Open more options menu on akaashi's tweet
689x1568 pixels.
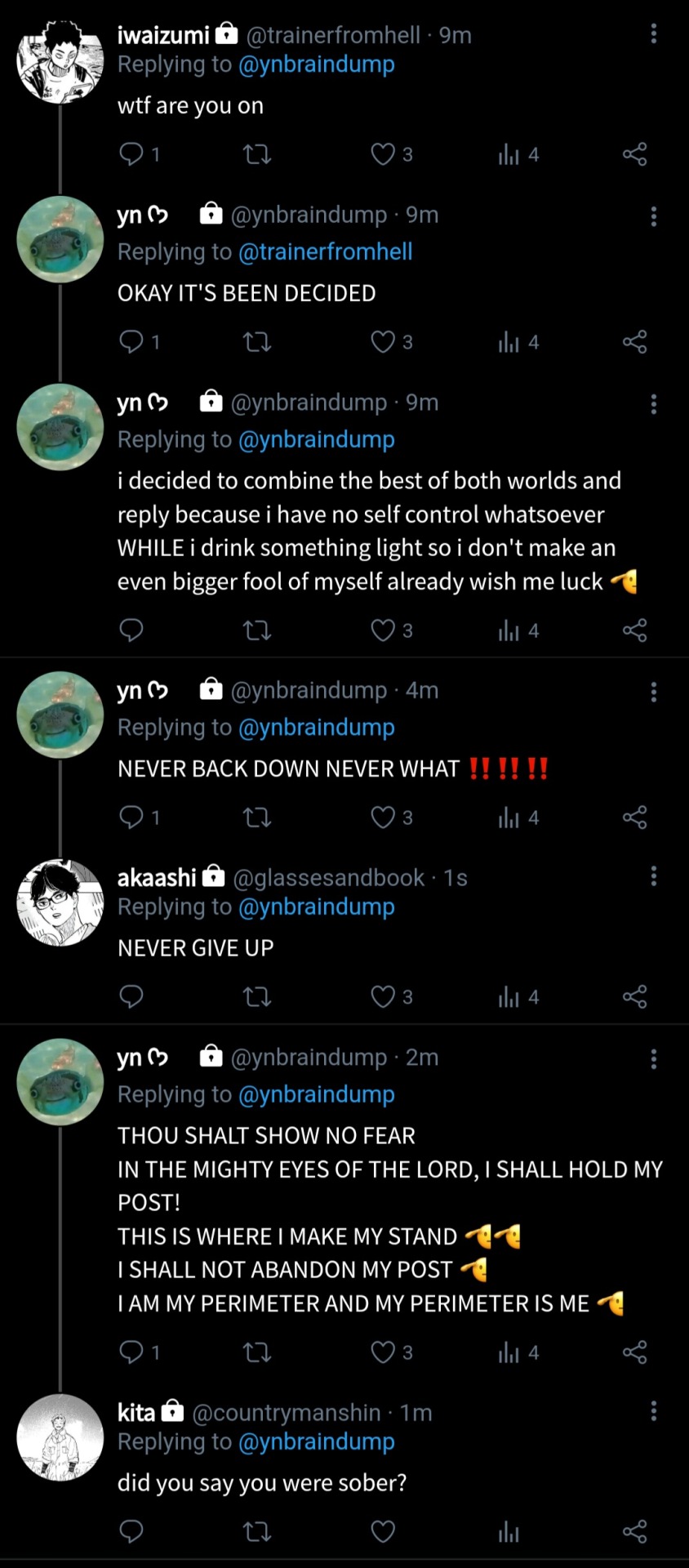(x=653, y=876)
